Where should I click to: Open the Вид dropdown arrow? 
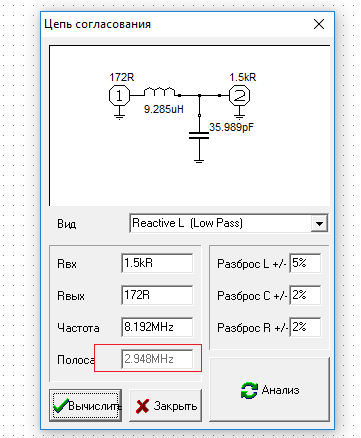coord(319,223)
